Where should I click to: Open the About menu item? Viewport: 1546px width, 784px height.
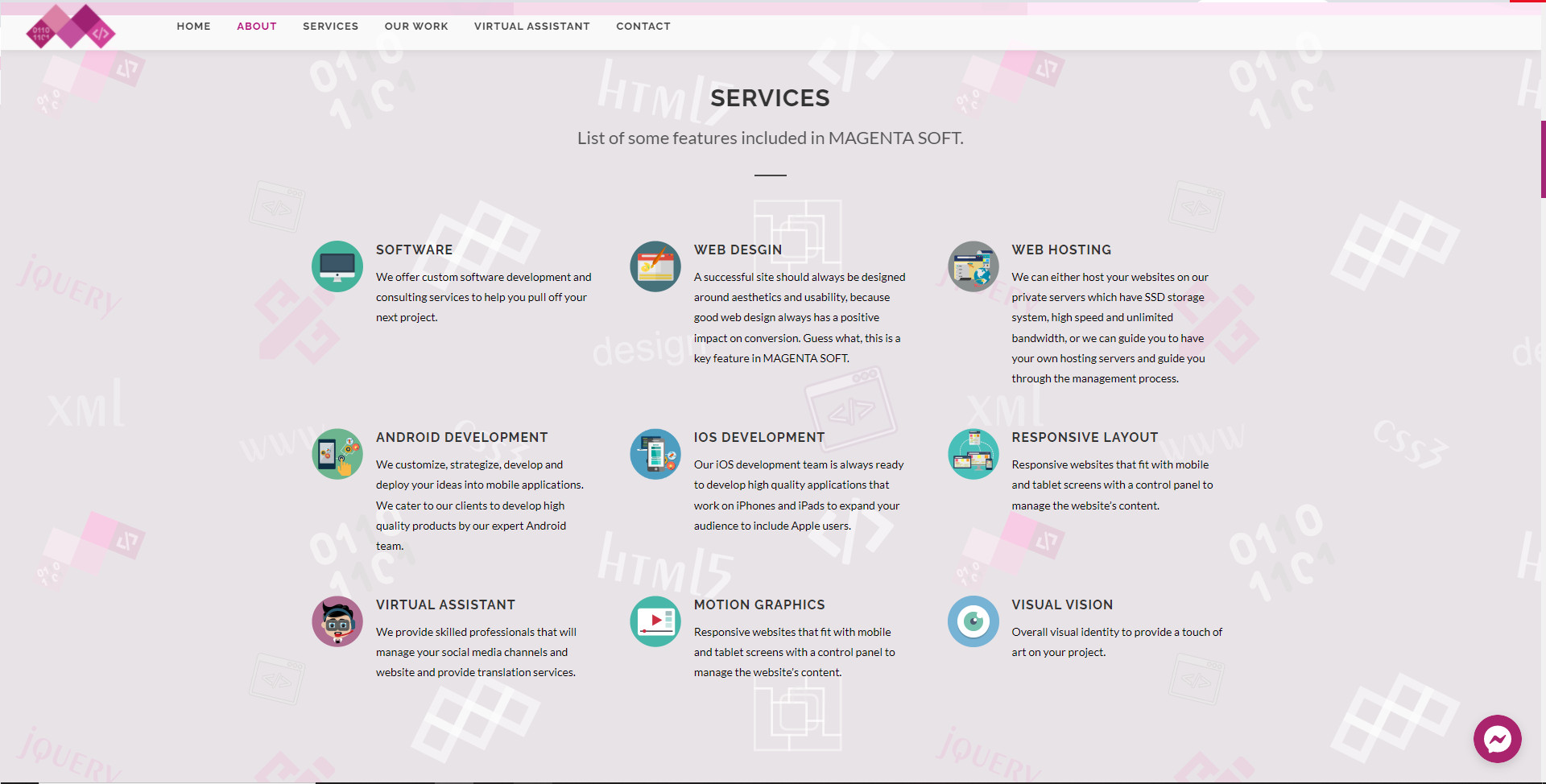(257, 27)
